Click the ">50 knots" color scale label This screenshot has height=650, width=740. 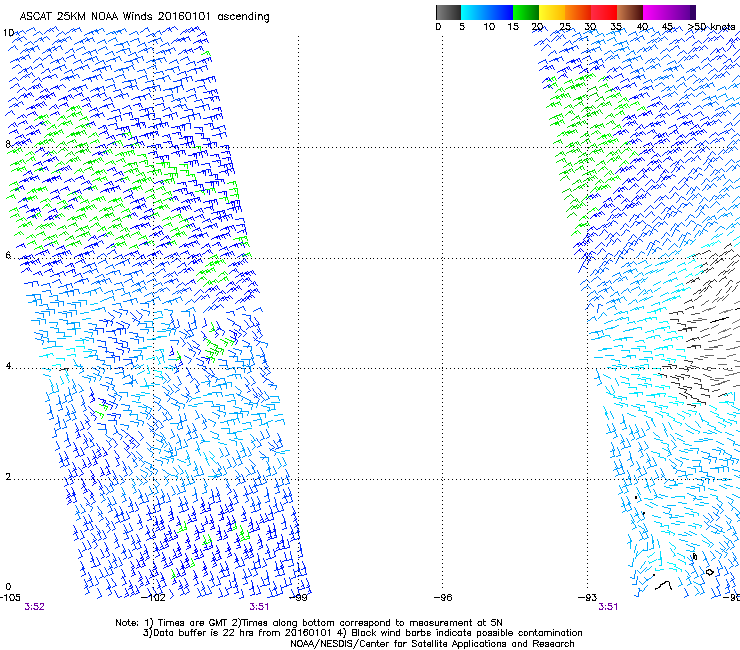[712, 27]
